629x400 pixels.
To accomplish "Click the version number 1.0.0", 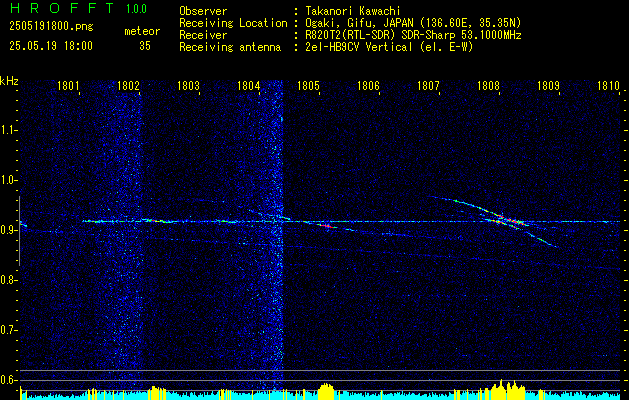I will 136,8.
